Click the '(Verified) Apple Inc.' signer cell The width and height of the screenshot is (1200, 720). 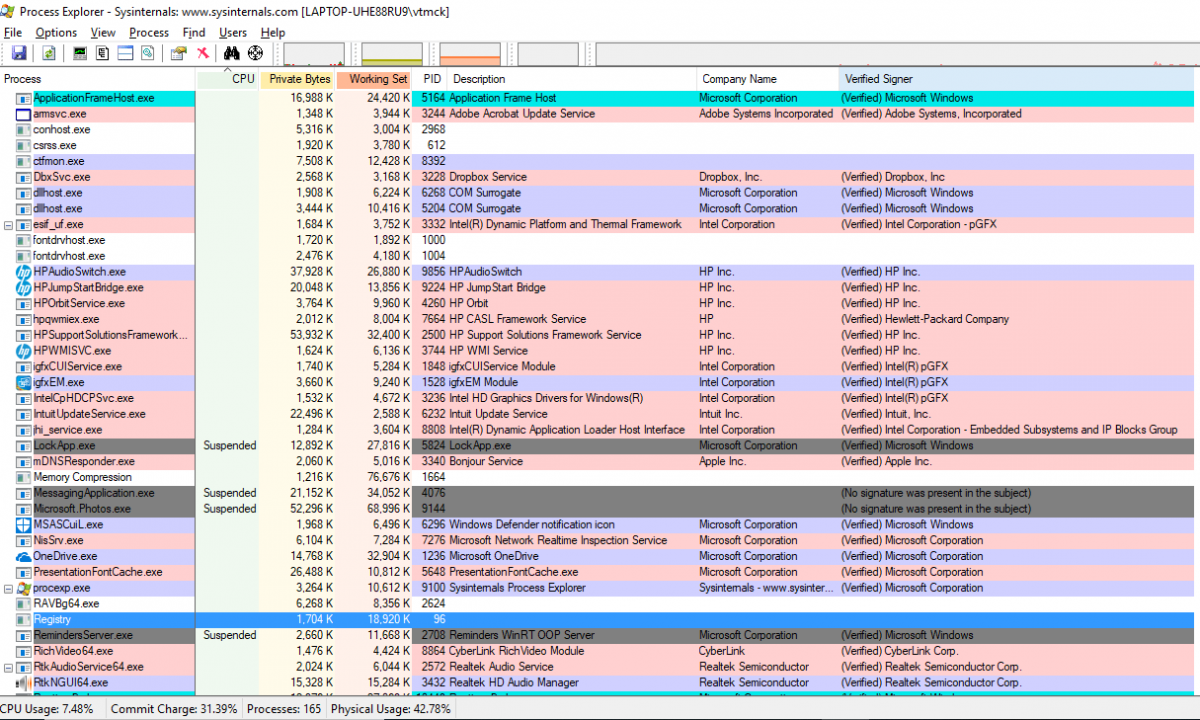coord(886,462)
